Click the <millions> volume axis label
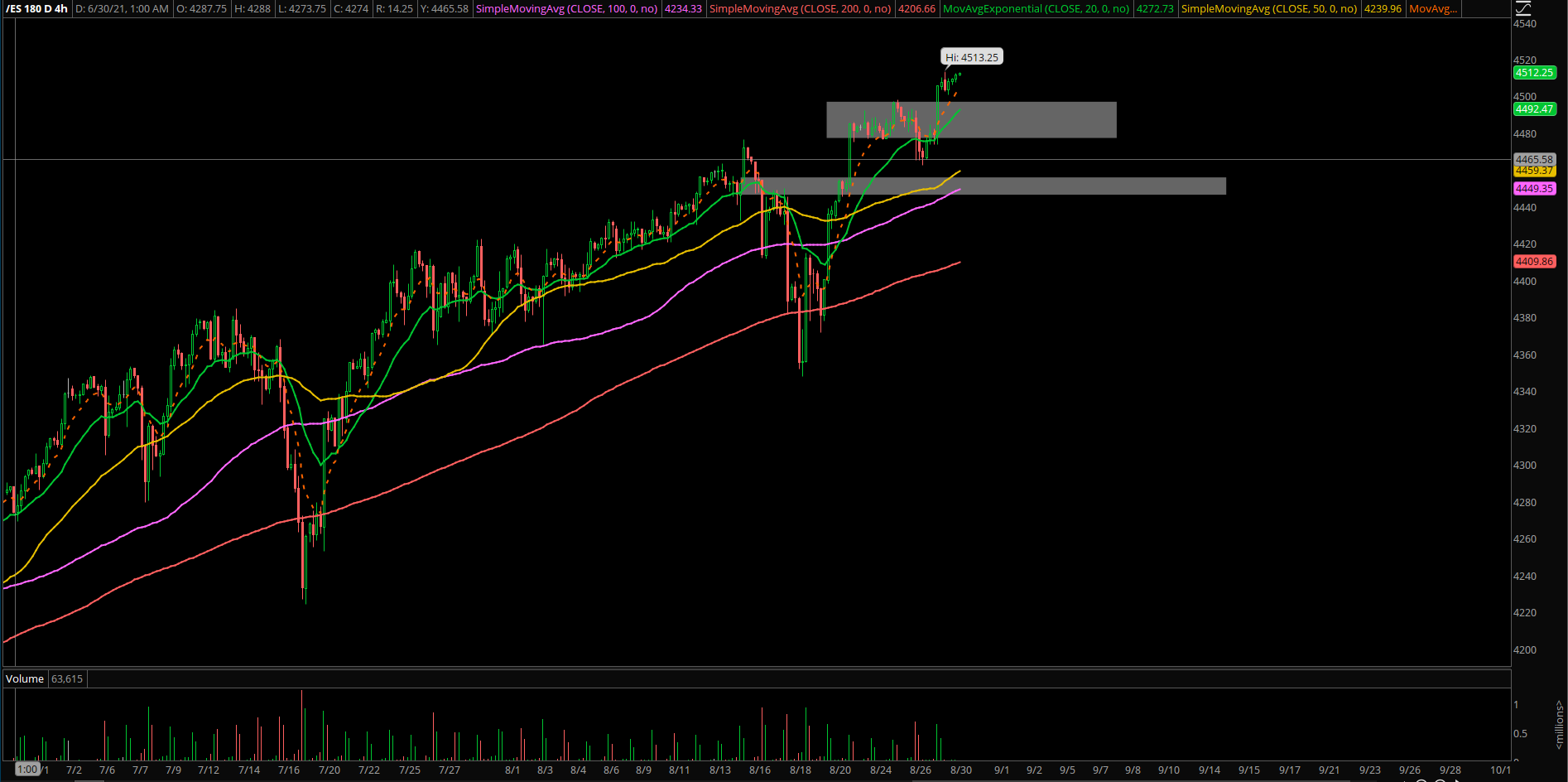This screenshot has width=1568, height=782. [x=1559, y=726]
